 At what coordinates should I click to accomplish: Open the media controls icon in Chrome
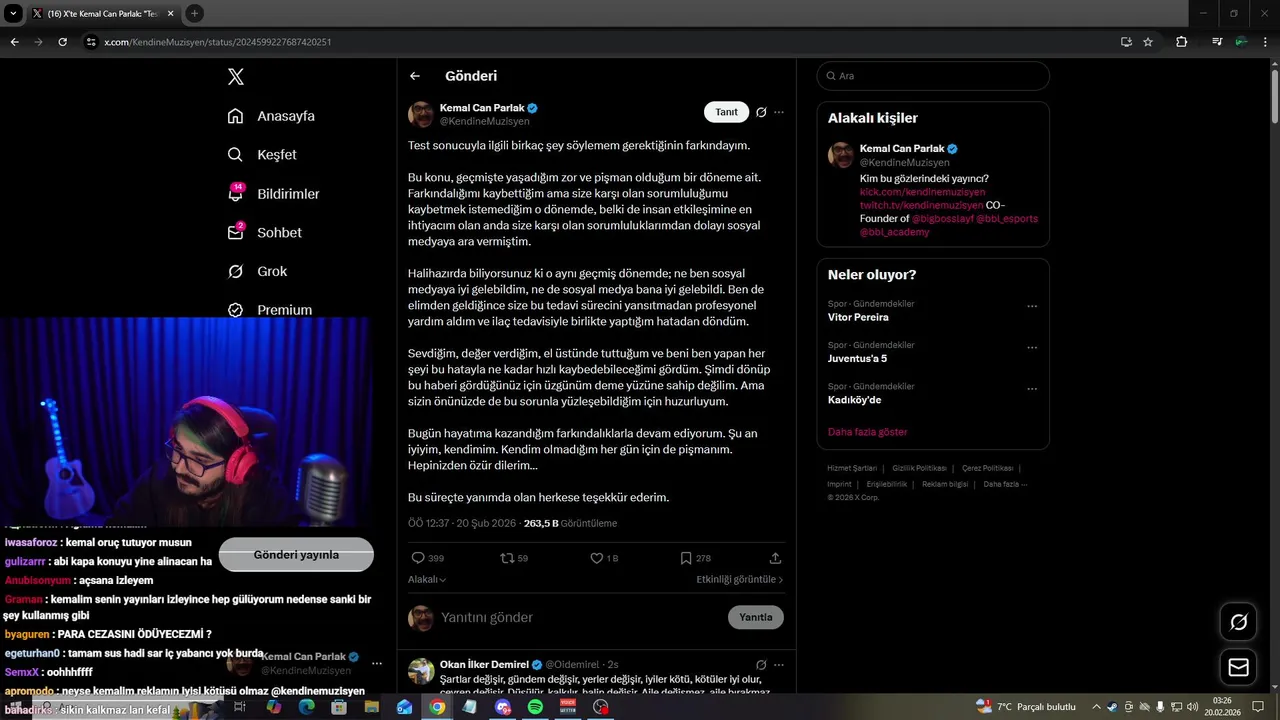[1217, 42]
